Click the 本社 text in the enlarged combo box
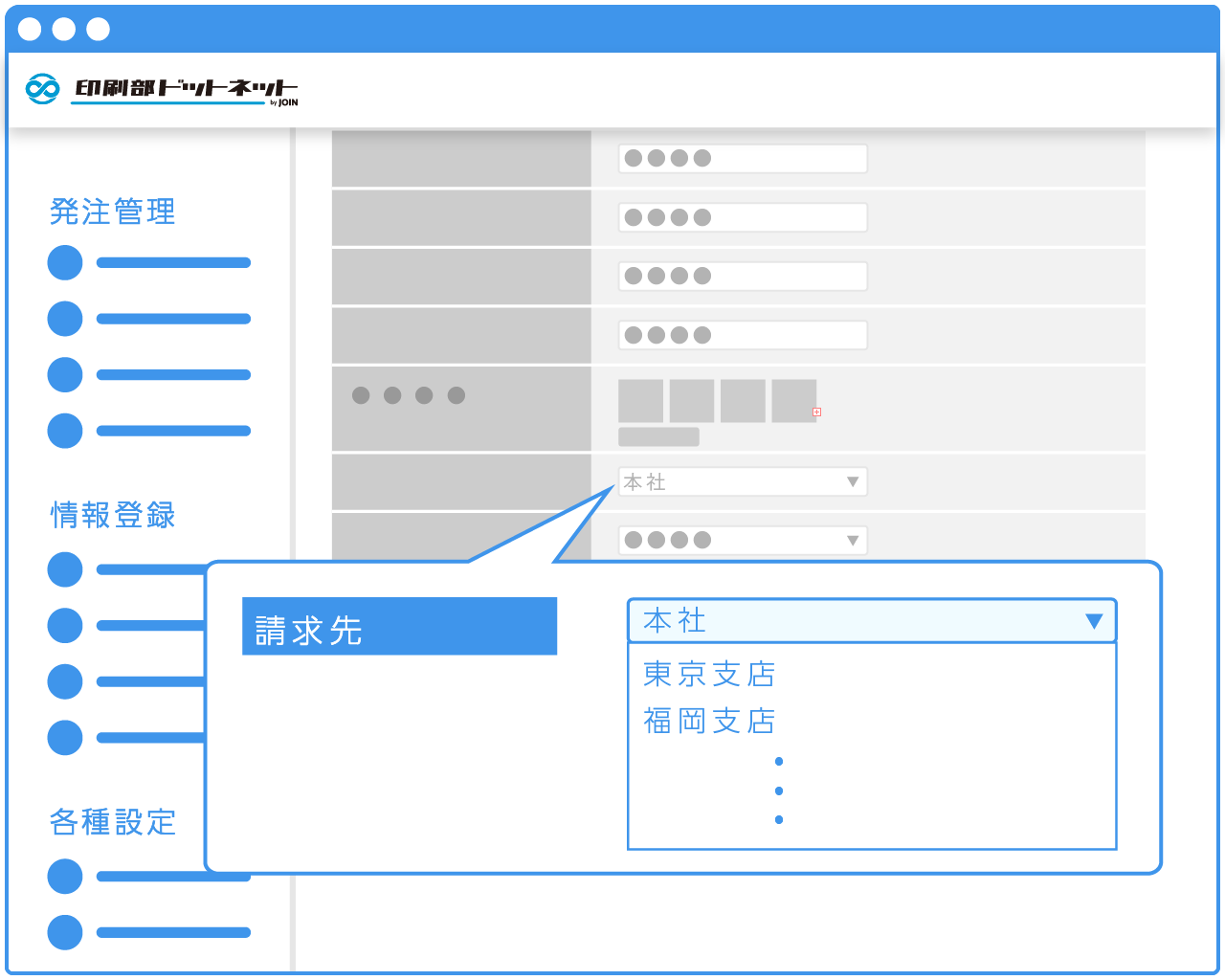Viewport: 1225px width, 980px height. [x=675, y=621]
